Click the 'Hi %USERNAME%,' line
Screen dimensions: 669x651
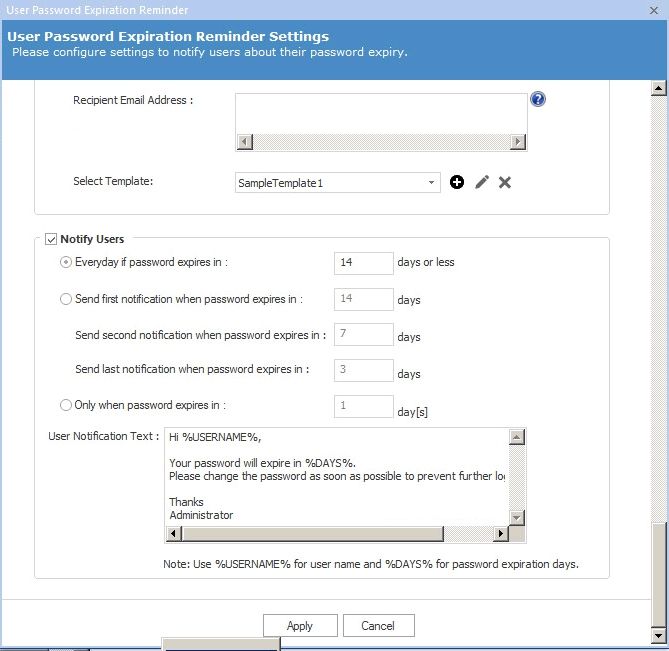tap(215, 437)
